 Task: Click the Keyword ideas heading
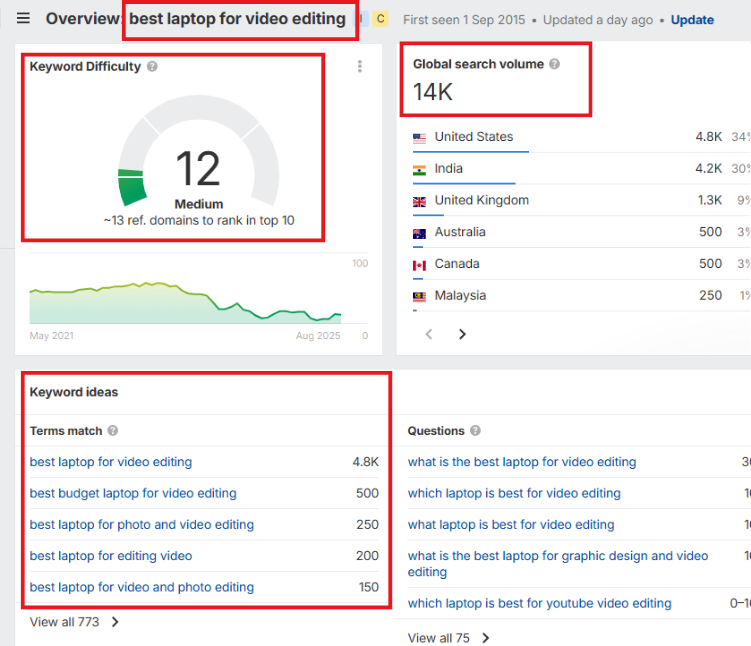point(74,392)
